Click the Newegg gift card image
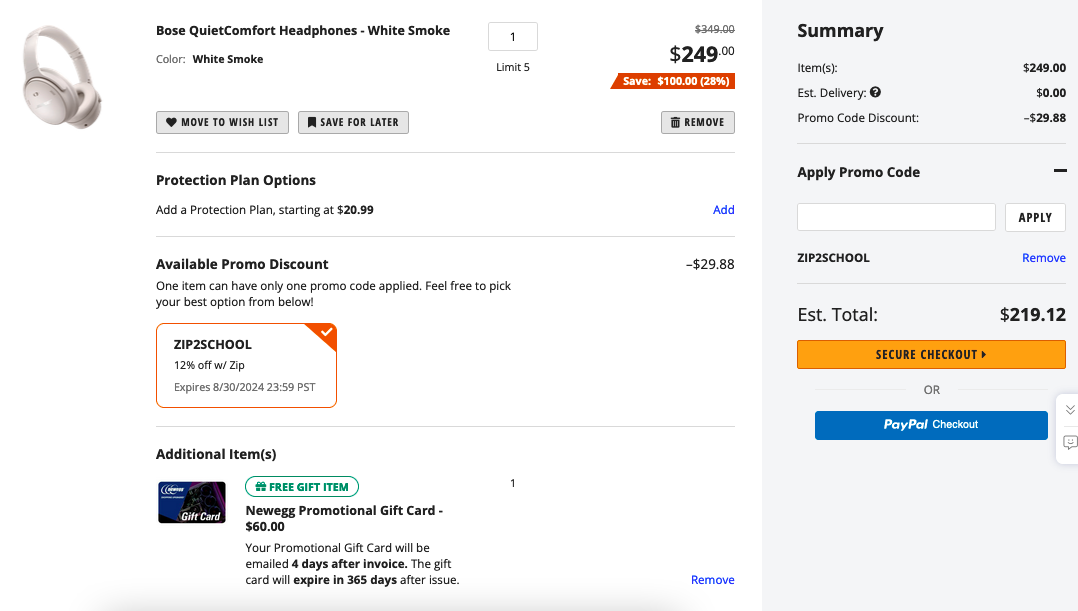The image size is (1078, 611). click(x=190, y=502)
